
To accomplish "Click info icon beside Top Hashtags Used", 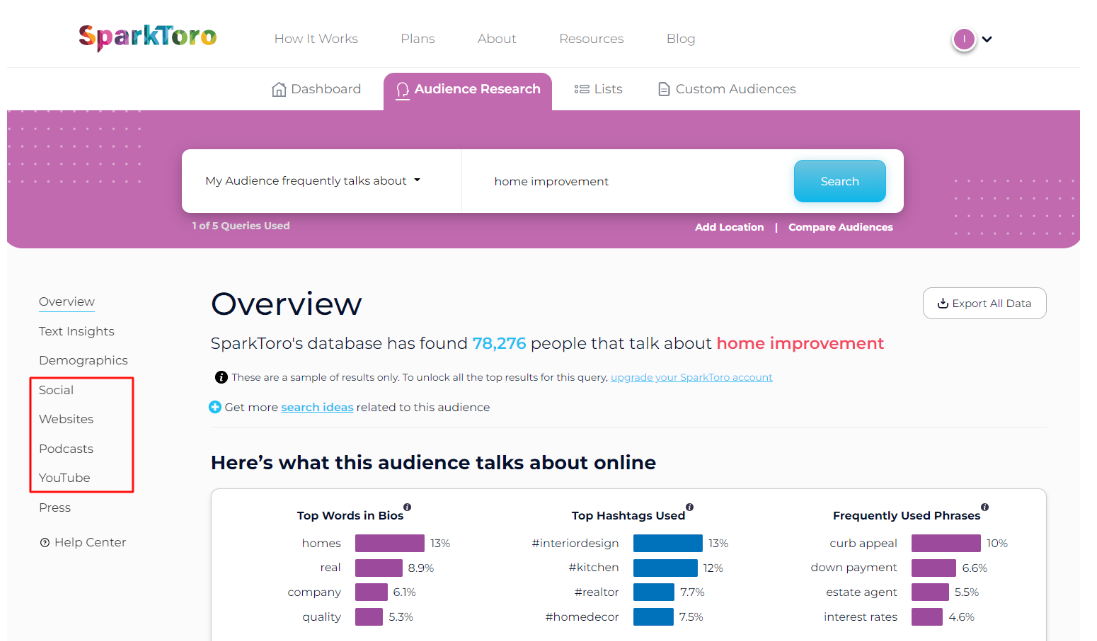I will [690, 507].
